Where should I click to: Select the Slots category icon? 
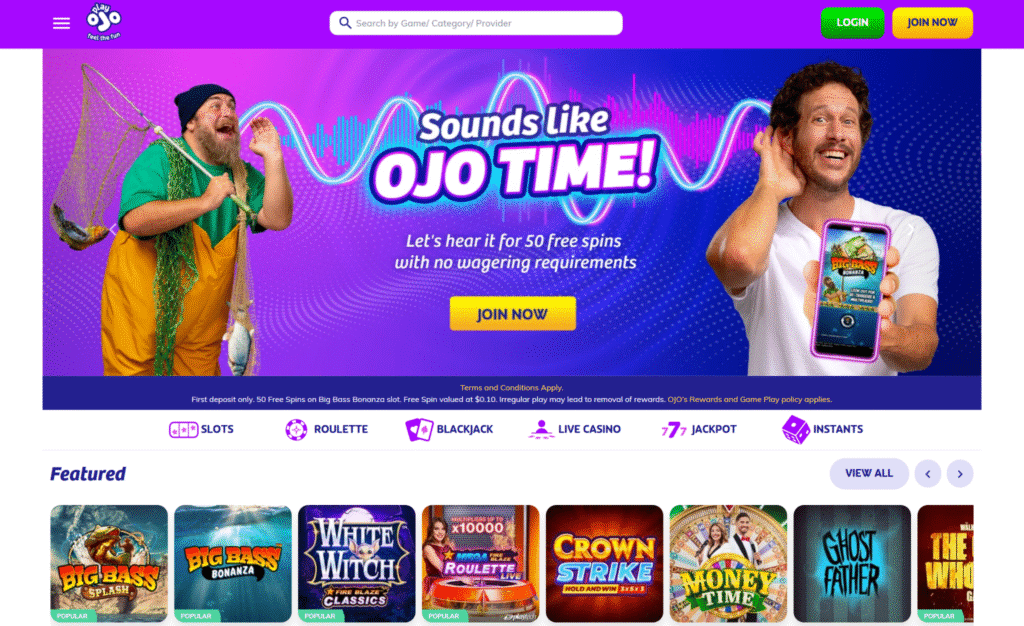[x=184, y=430]
